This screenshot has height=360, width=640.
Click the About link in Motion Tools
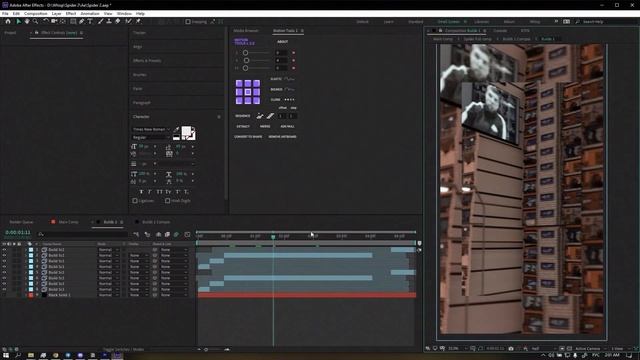pos(282,42)
